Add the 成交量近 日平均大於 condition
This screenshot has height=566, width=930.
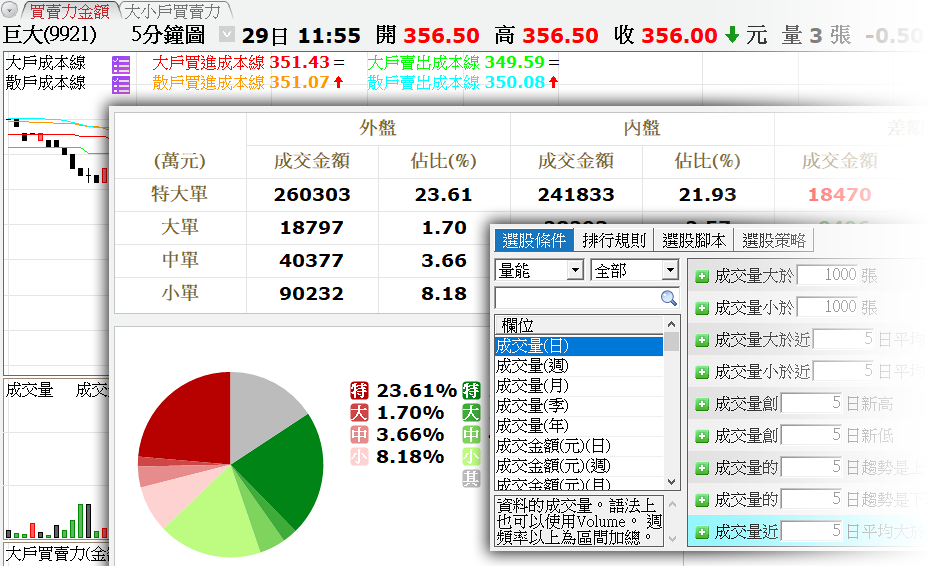(x=702, y=532)
